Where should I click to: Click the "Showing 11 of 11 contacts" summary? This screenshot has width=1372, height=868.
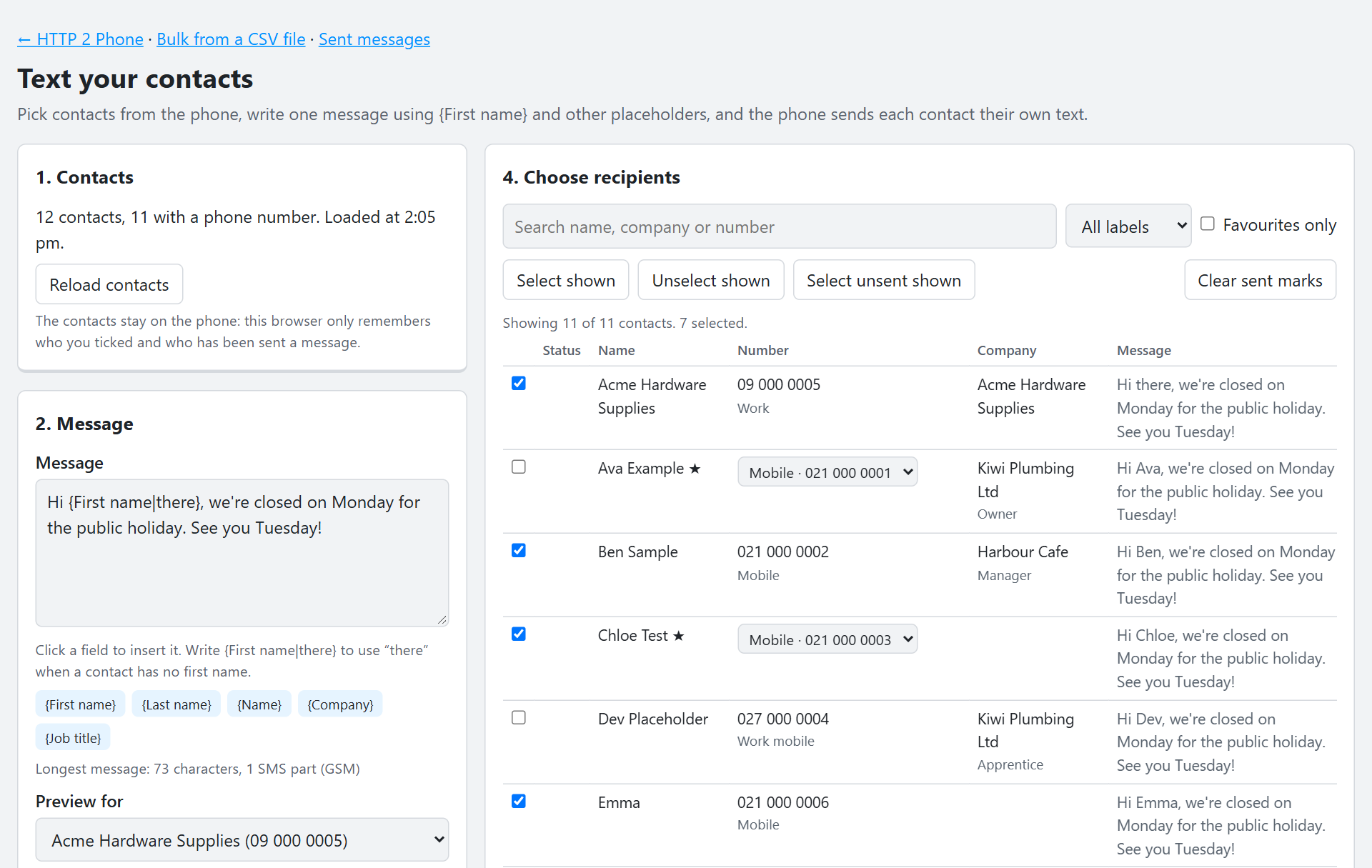coord(625,323)
